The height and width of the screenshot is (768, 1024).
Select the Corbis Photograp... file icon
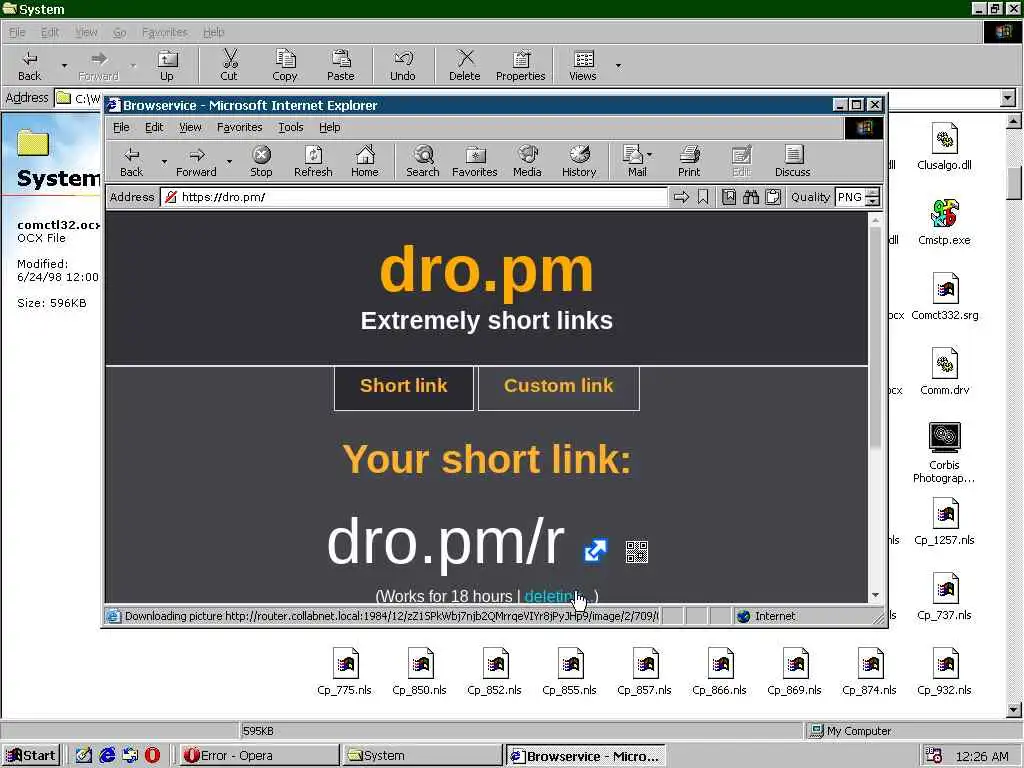[944, 452]
